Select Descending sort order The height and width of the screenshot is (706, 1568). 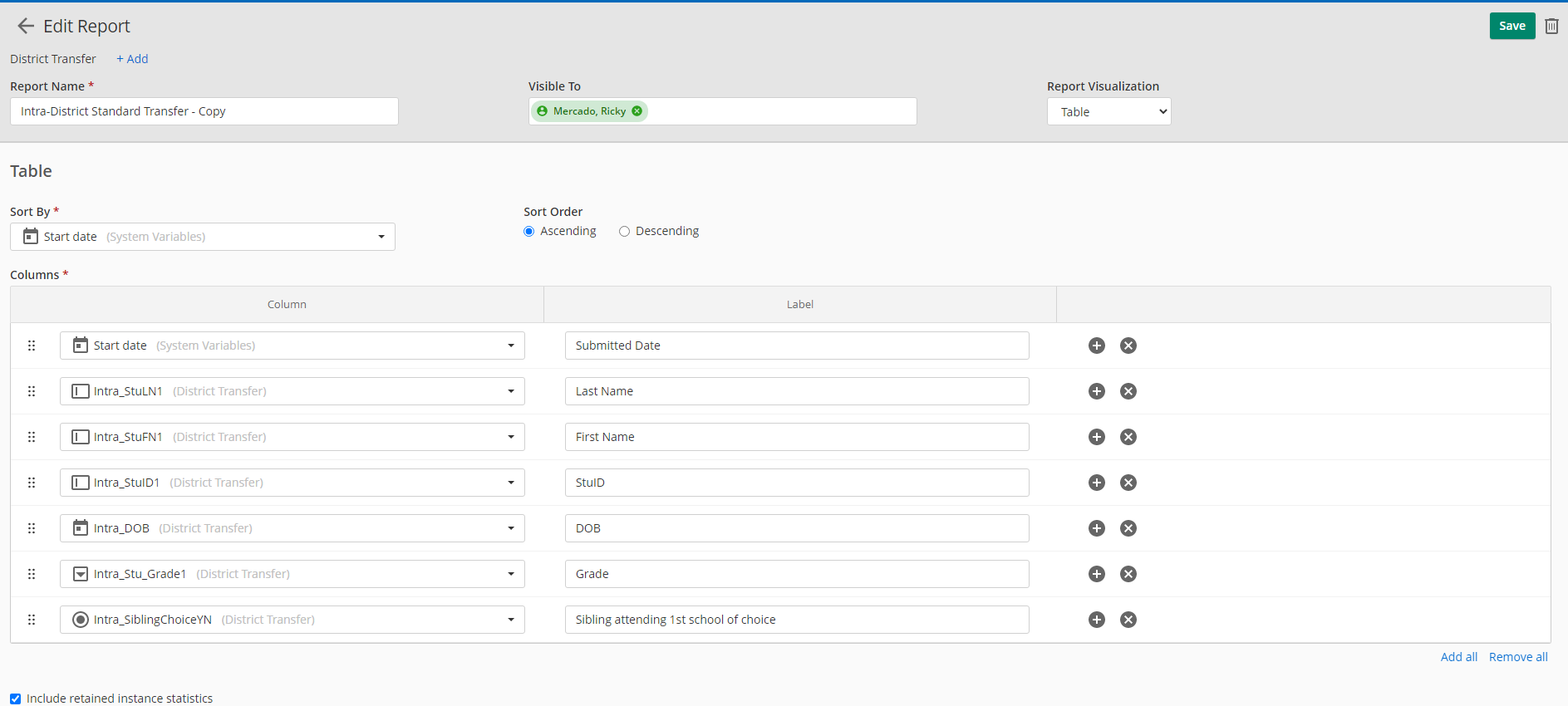[624, 232]
